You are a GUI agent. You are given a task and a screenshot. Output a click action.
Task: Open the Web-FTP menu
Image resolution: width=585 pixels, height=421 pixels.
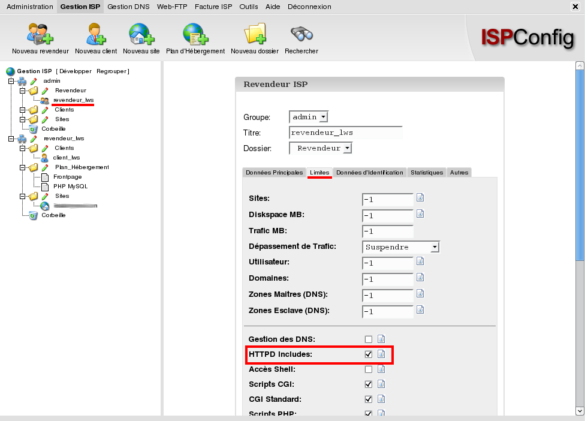pyautogui.click(x=172, y=7)
